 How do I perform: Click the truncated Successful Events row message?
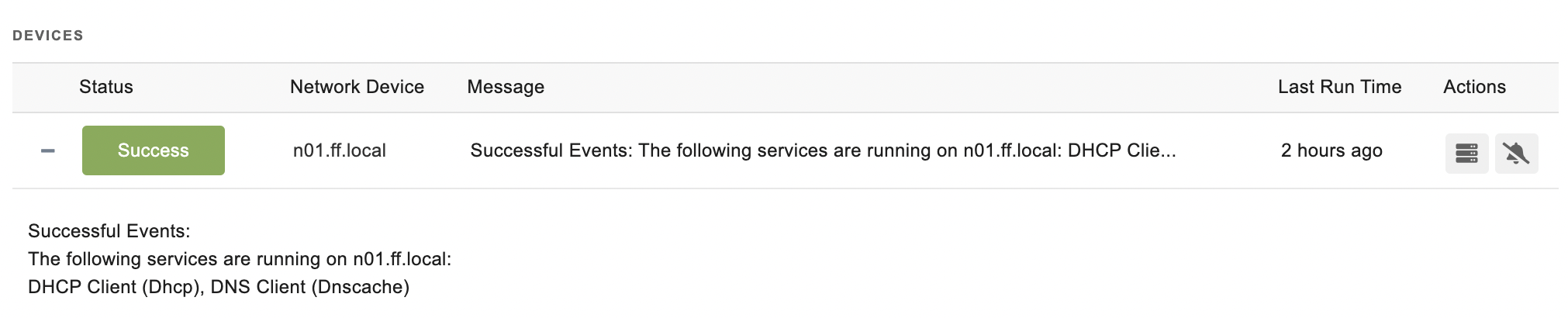click(x=823, y=150)
